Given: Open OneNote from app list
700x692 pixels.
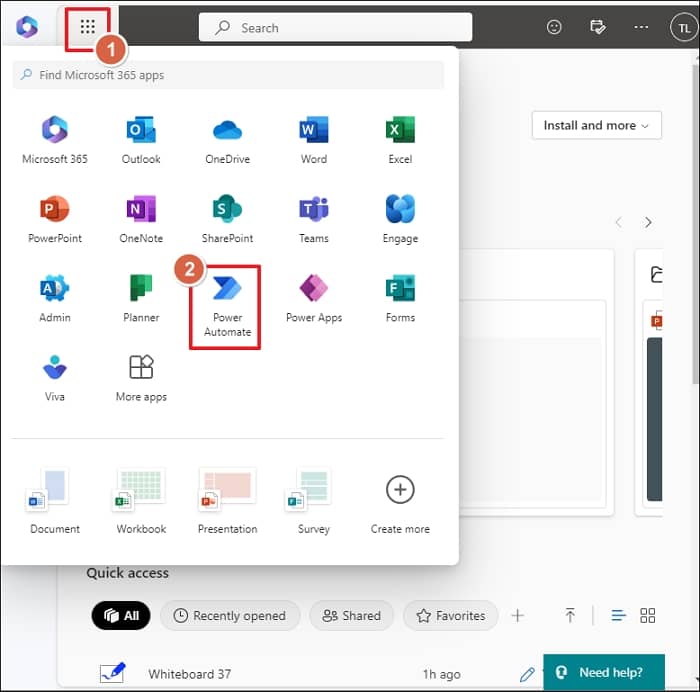Looking at the screenshot, I should pos(141,219).
